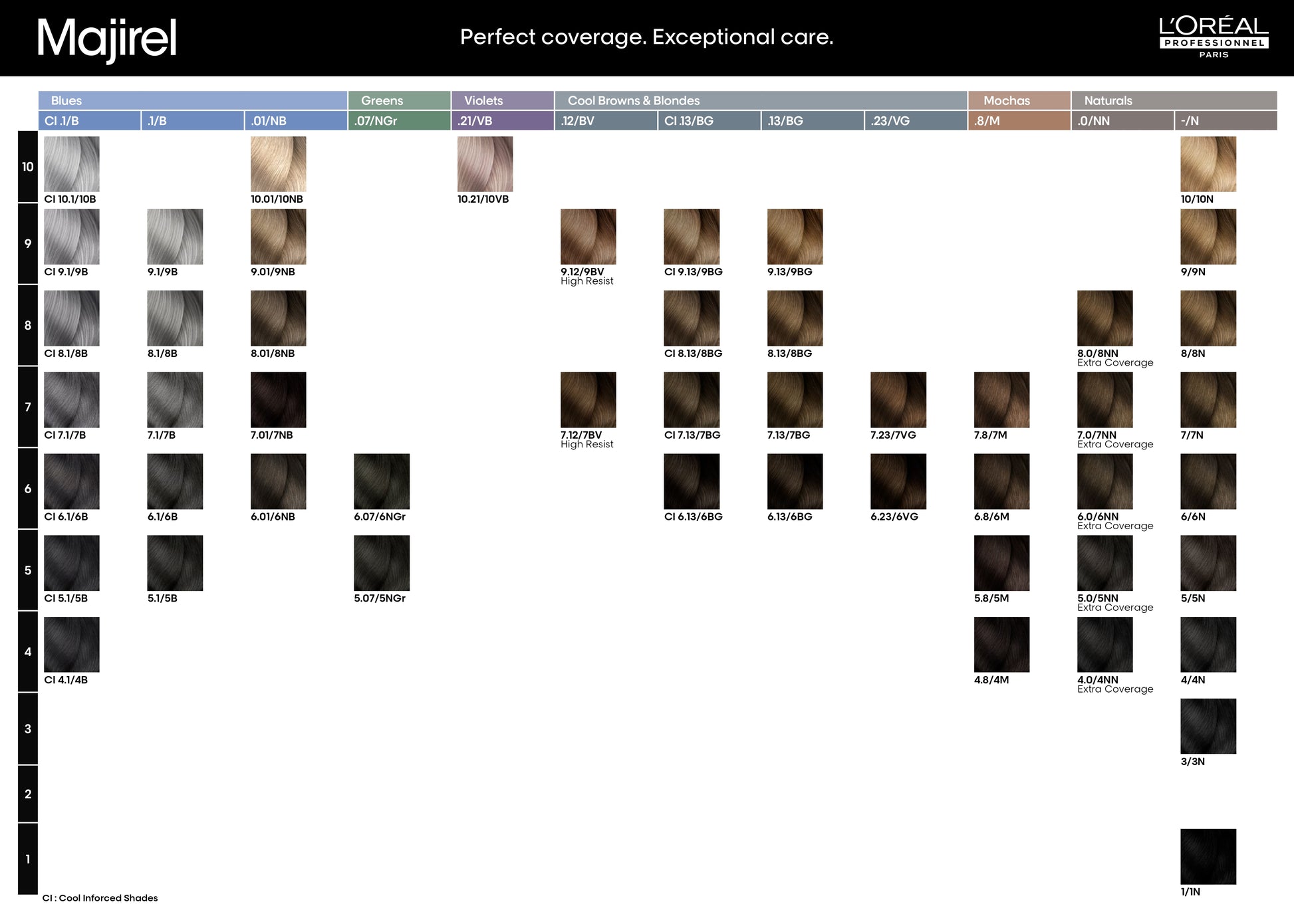This screenshot has height=924, width=1294.
Task: Click the 7.8/7M mocha swatch
Action: pos(1001,400)
